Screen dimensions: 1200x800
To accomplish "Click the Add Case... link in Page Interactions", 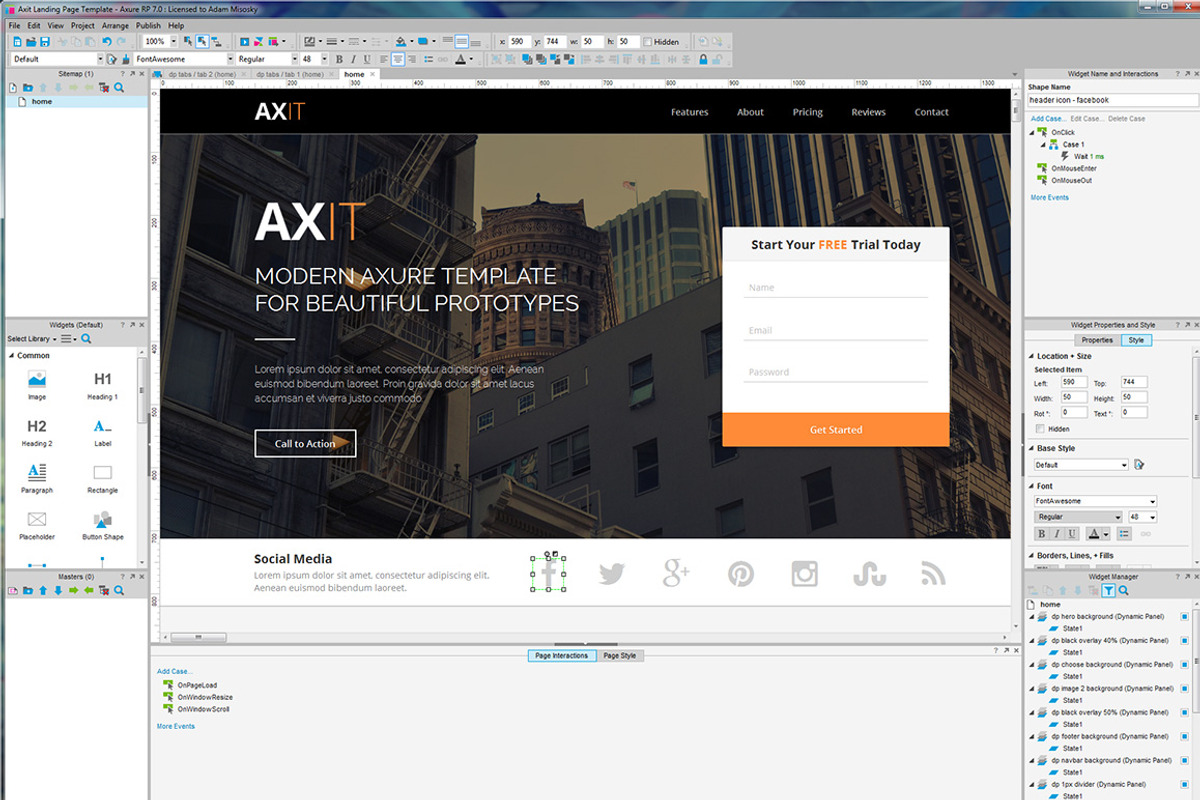I will (x=174, y=671).
